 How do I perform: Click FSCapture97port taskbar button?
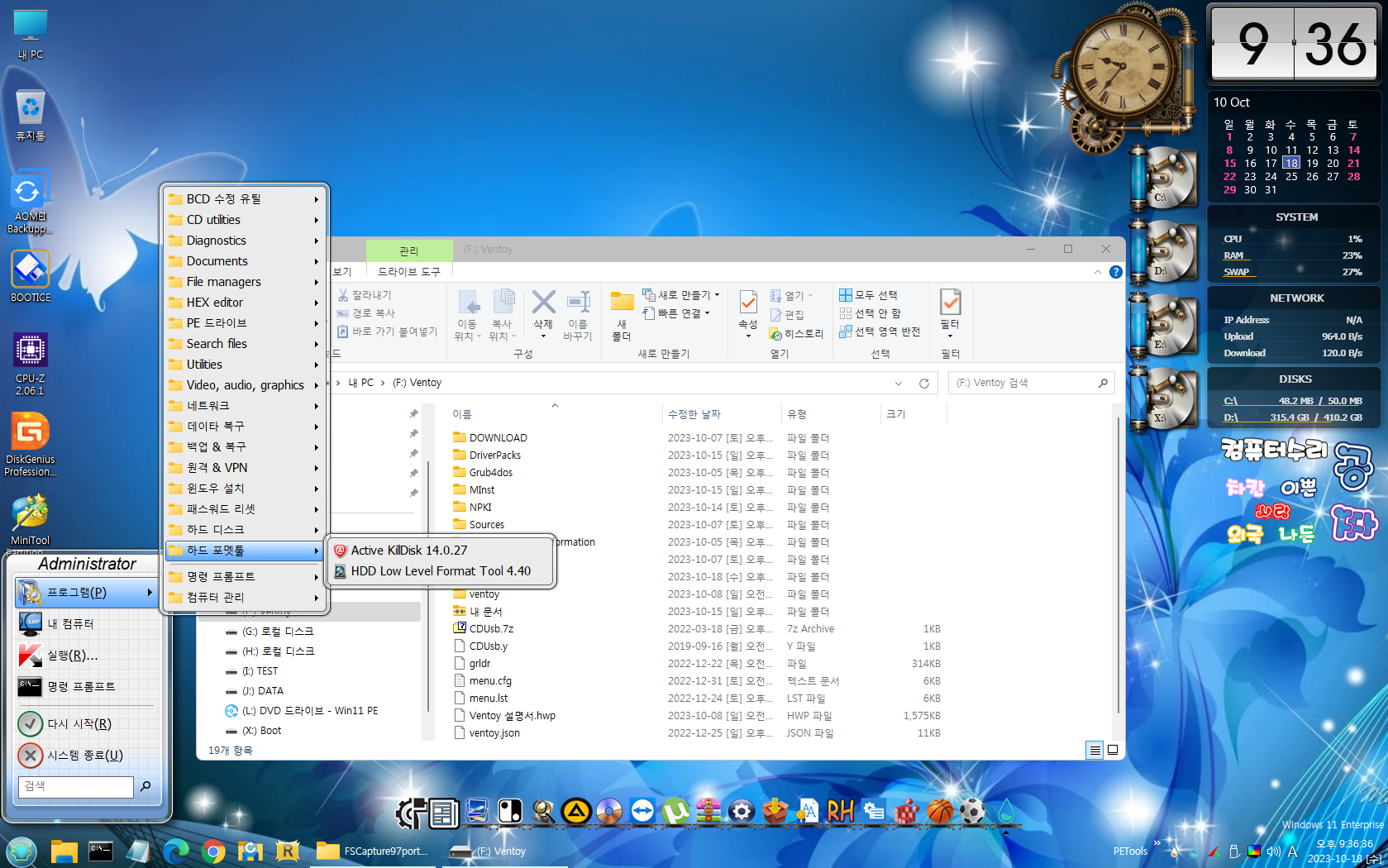(x=373, y=851)
